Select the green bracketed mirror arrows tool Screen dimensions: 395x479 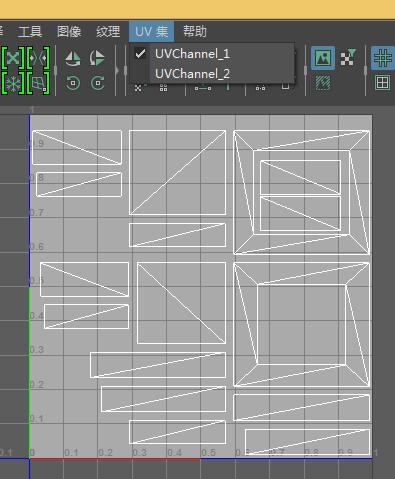pos(38,58)
